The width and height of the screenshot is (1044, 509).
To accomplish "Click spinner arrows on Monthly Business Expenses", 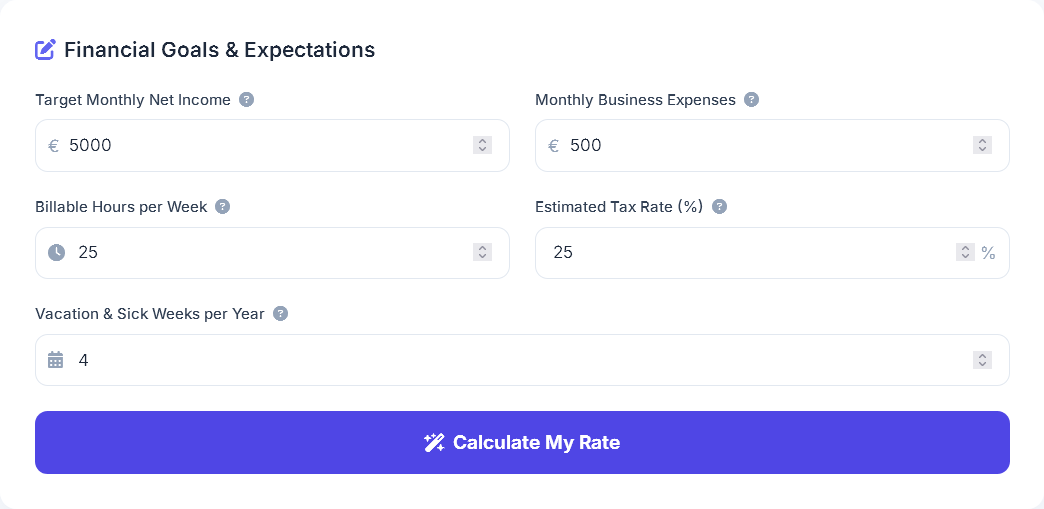I will tap(982, 146).
